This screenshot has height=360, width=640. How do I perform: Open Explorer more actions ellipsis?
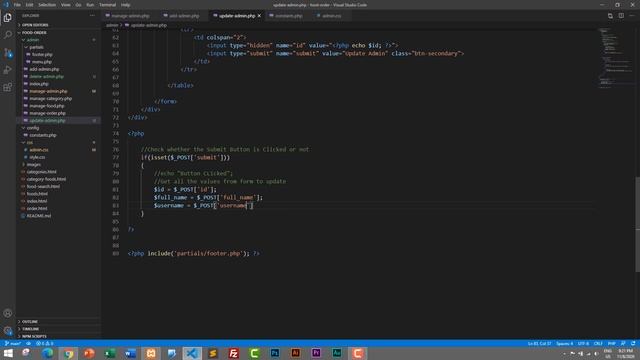click(x=92, y=16)
